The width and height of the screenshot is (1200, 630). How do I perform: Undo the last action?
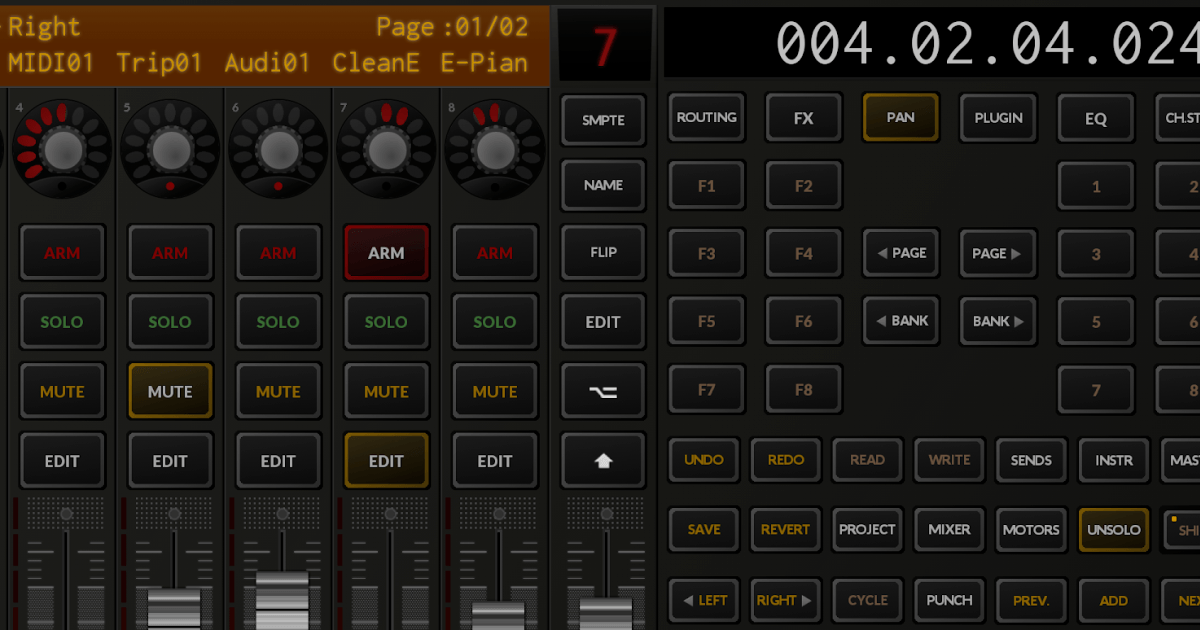(704, 460)
